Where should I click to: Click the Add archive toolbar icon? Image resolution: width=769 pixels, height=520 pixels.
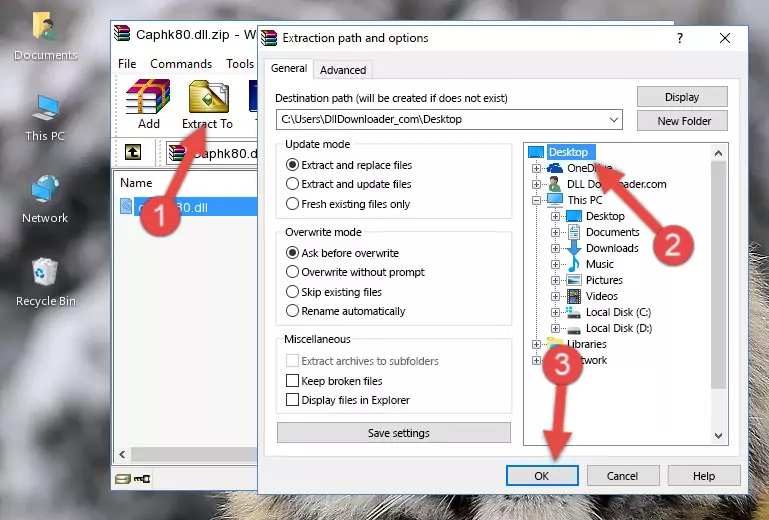click(x=148, y=97)
